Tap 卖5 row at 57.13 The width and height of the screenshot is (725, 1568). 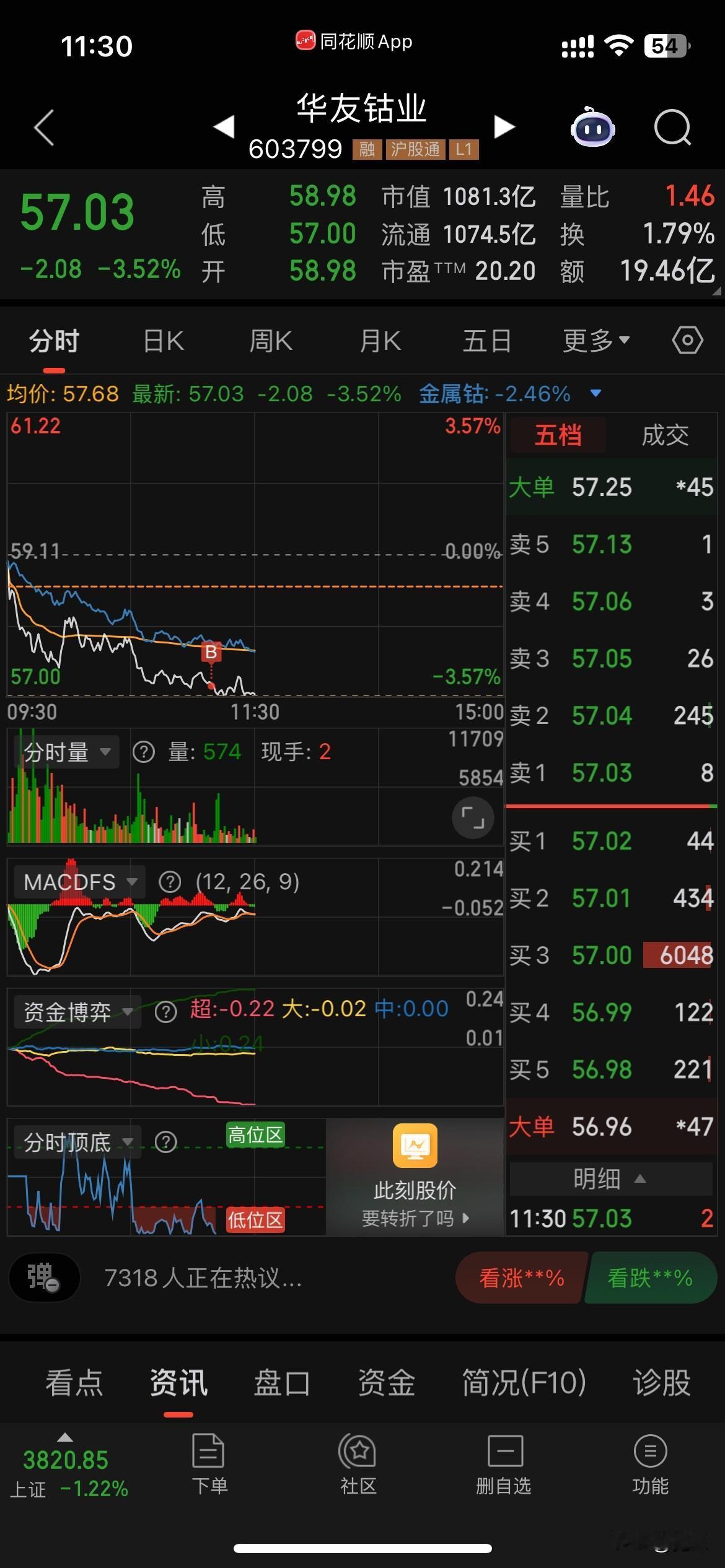[x=611, y=544]
